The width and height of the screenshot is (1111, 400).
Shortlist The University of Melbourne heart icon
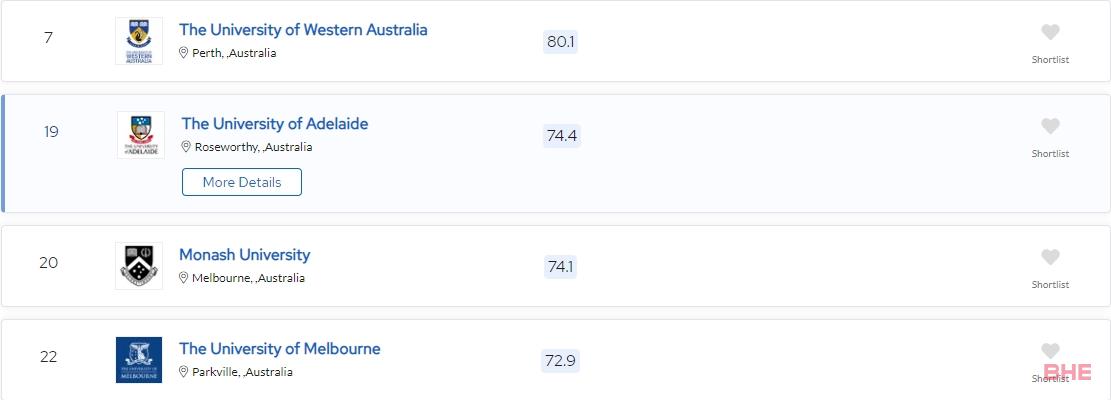pos(1050,351)
